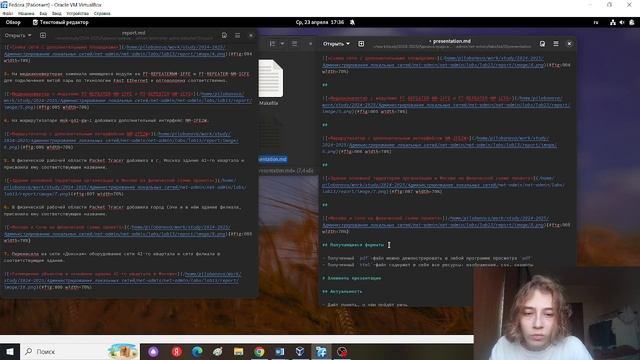Open the VirtualBox Вид menu
Image resolution: width=640 pixels, height=360 pixels.
pyautogui.click(x=43, y=13)
